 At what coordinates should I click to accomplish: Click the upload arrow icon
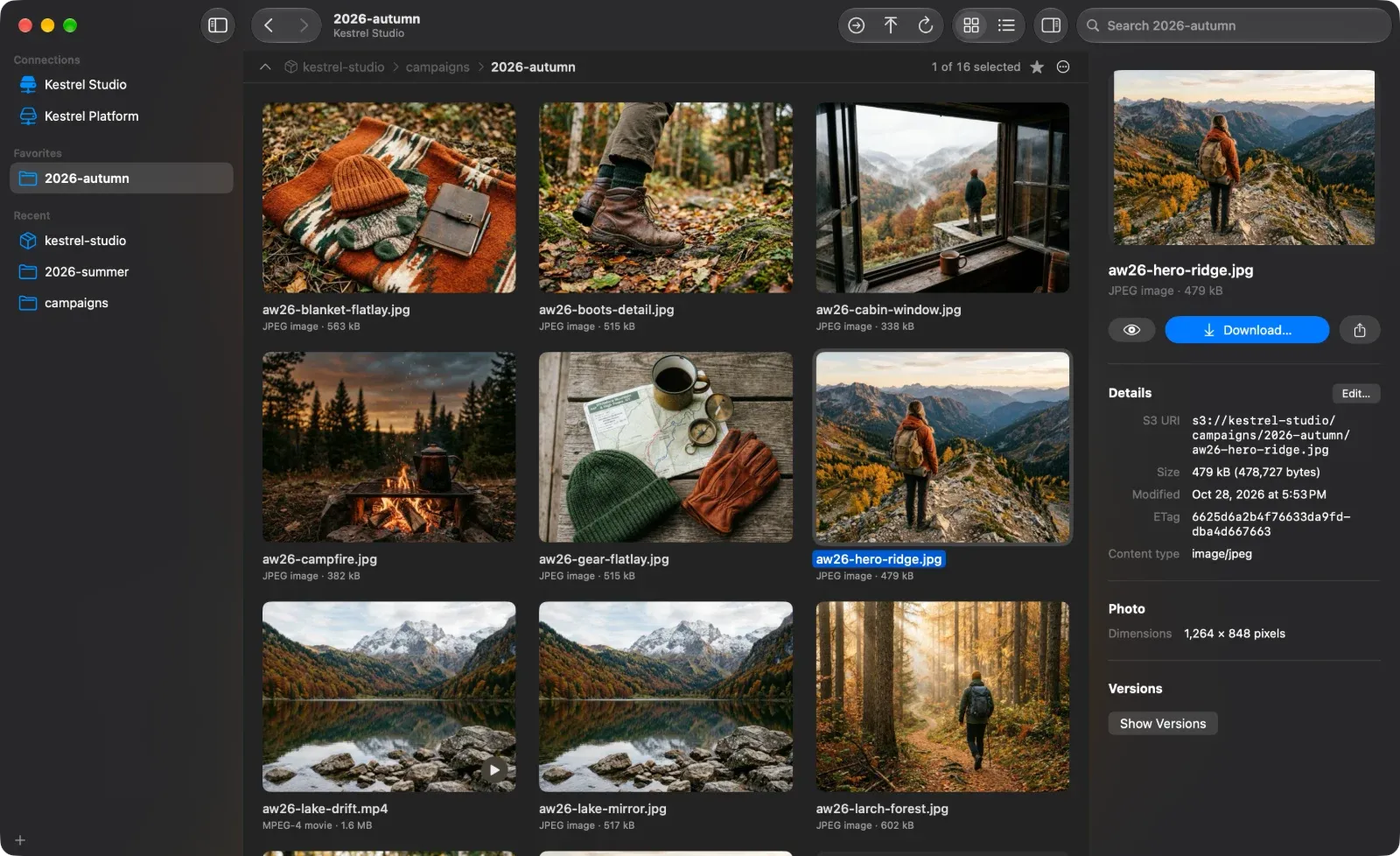click(x=891, y=25)
